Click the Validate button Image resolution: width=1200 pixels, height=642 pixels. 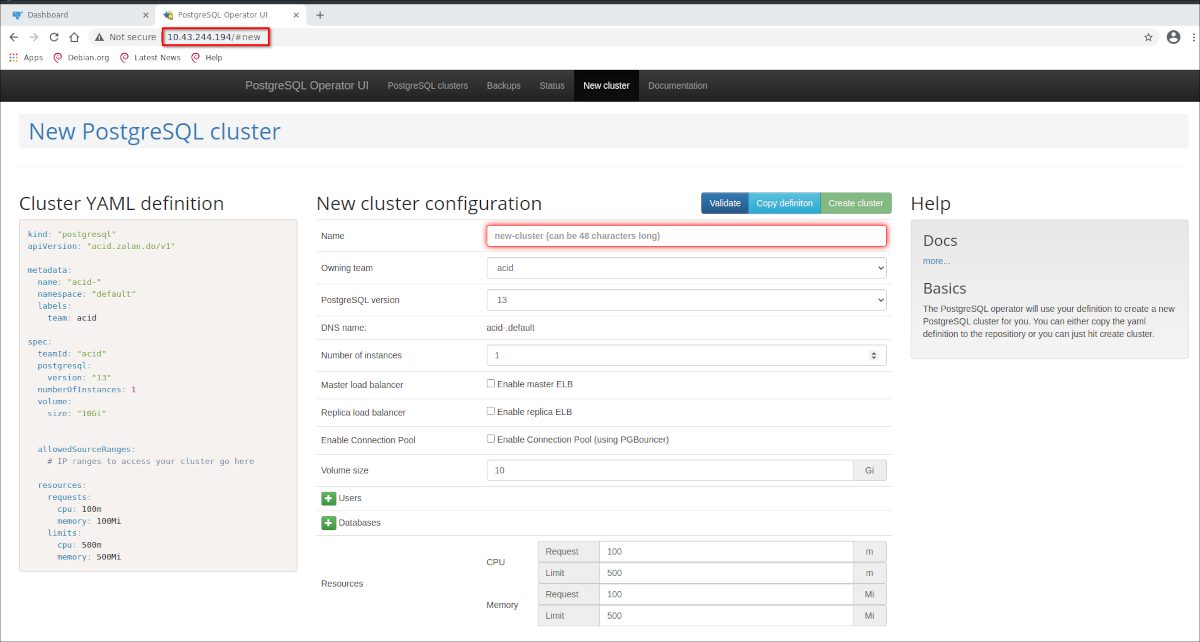coord(725,203)
